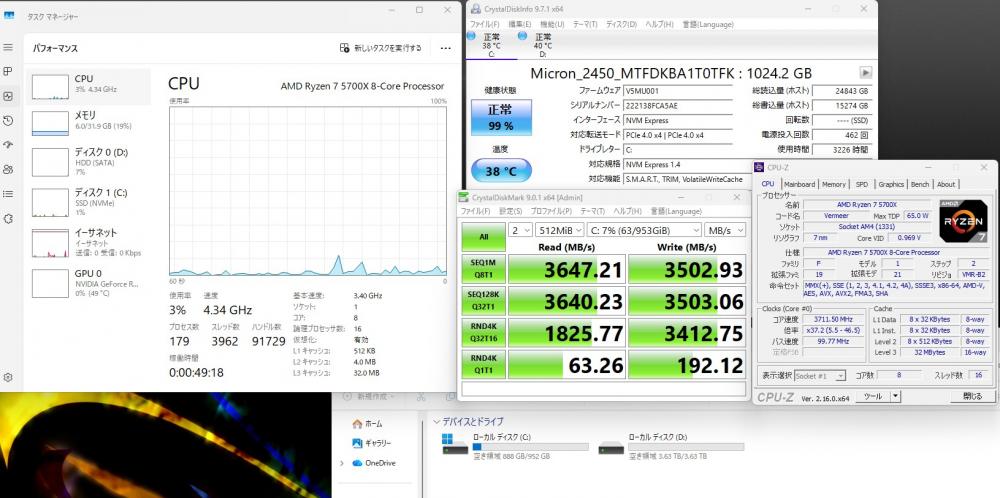The height and width of the screenshot is (498, 1000).
Task: Click 閉じる button in CPU-Z
Action: point(972,397)
